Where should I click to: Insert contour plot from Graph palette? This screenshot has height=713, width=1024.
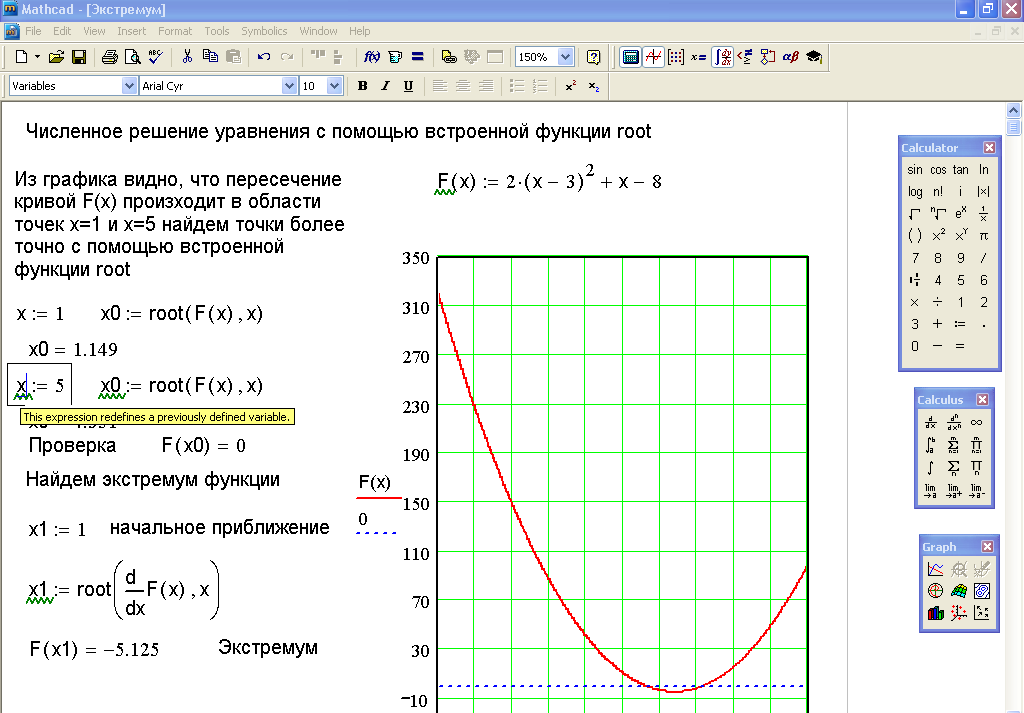981,591
